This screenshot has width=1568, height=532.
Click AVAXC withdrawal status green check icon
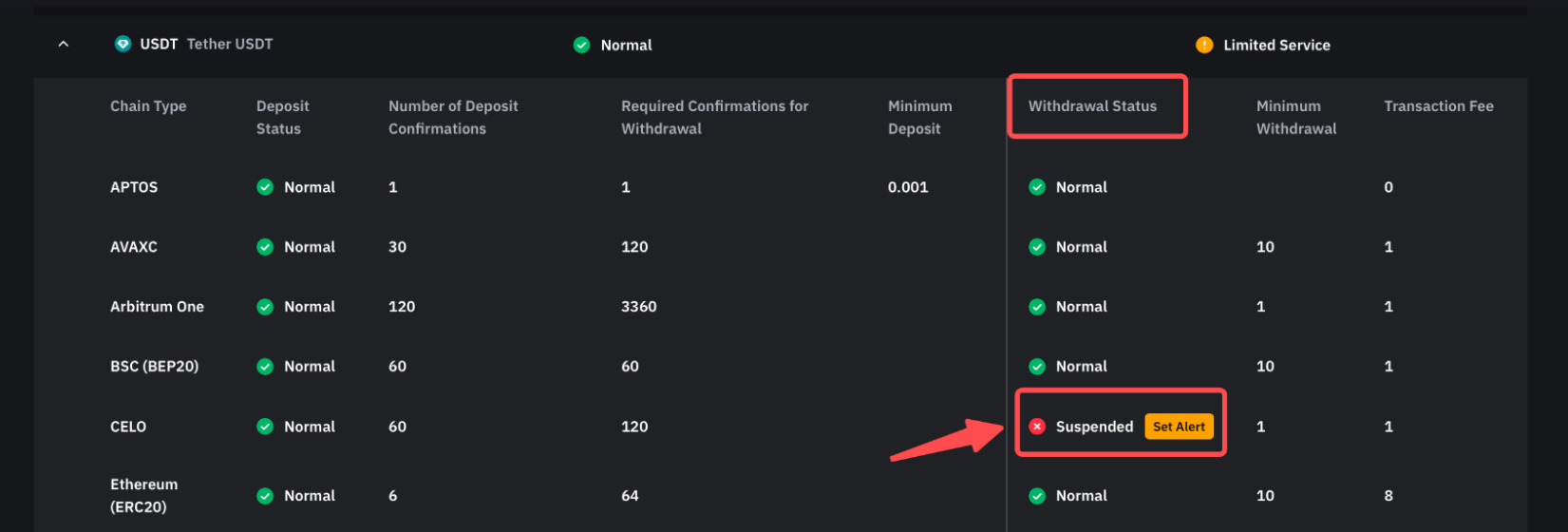(1037, 247)
